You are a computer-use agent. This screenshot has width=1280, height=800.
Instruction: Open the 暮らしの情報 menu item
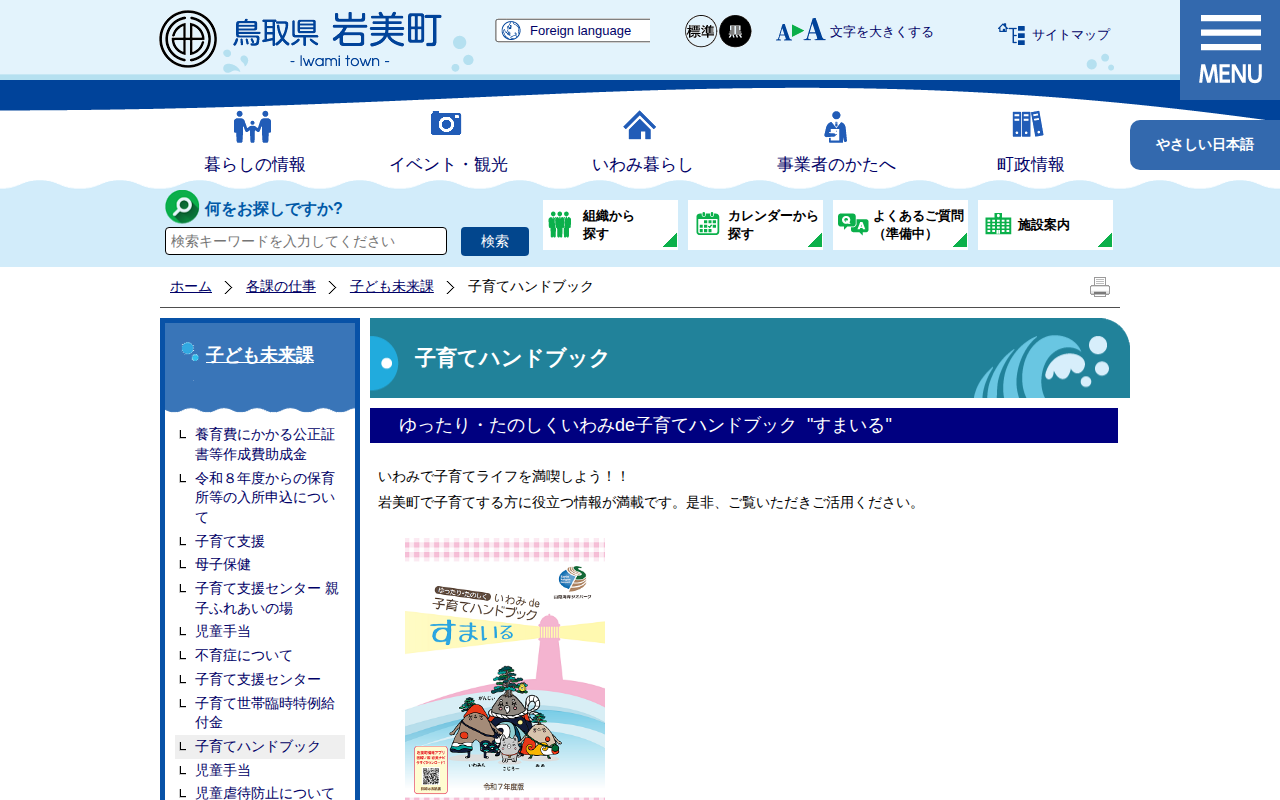point(255,165)
